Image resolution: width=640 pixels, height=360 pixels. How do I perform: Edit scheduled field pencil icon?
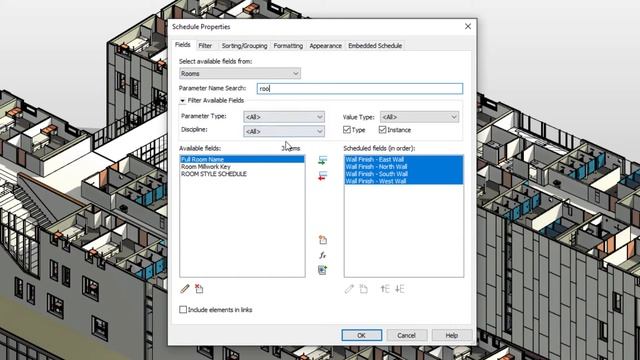click(x=349, y=289)
